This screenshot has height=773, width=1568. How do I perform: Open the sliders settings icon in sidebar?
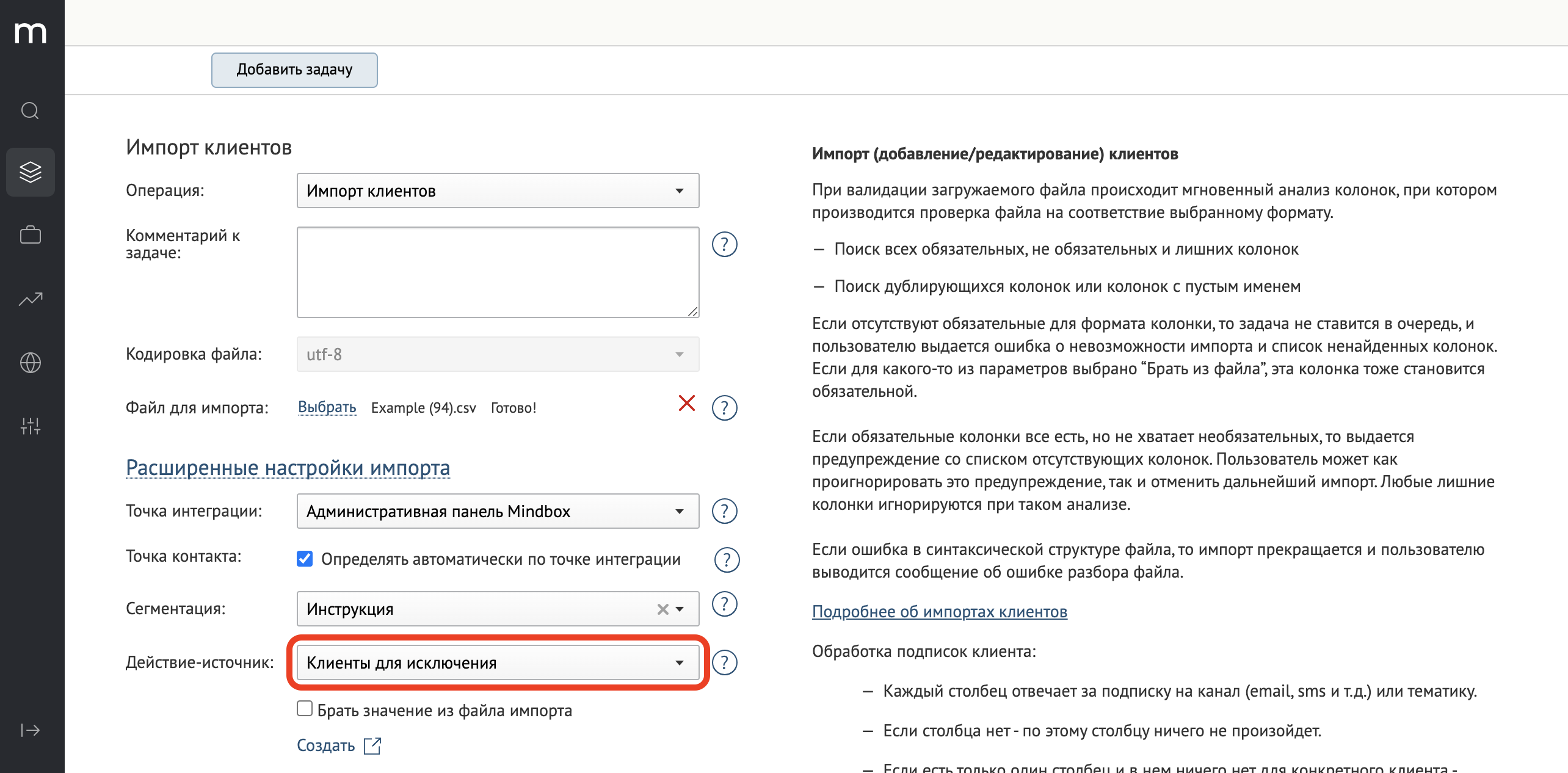click(30, 426)
